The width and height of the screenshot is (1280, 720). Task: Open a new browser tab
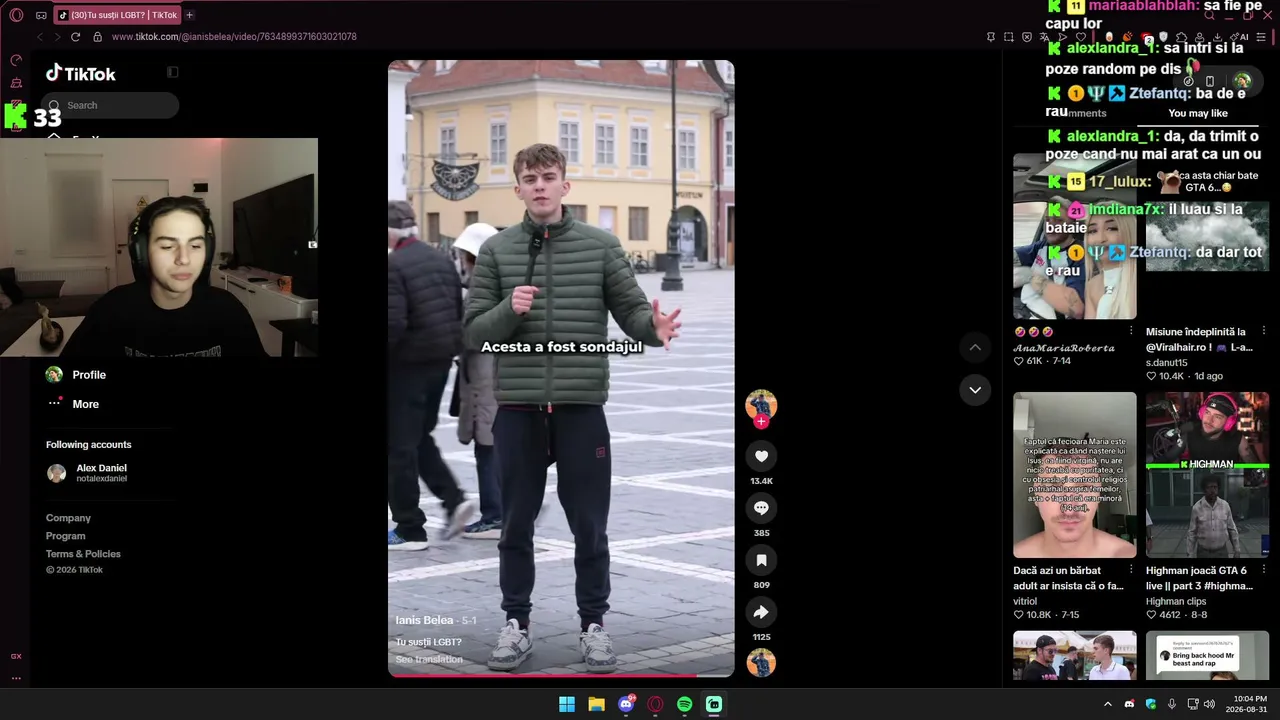click(190, 15)
